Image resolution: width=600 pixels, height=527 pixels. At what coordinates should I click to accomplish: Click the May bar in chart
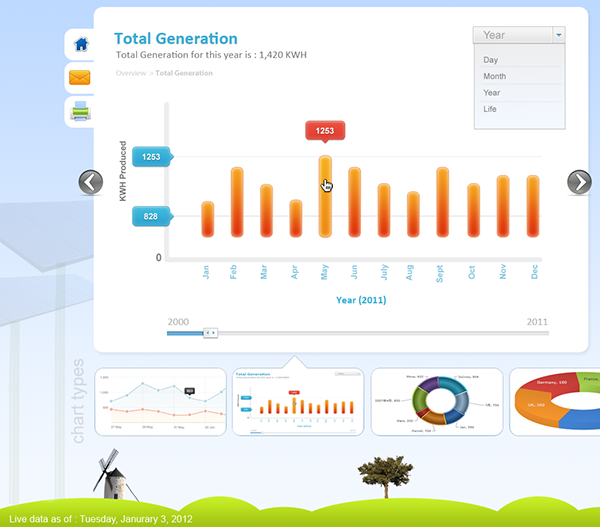tap(325, 197)
